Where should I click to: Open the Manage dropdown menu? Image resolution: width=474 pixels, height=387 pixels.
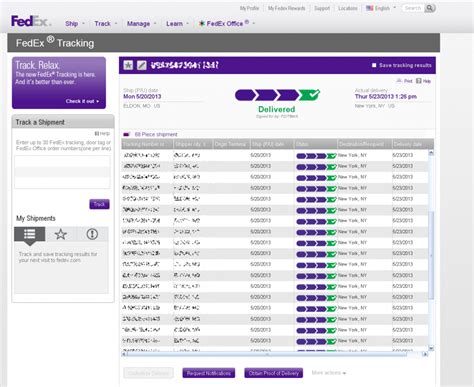pos(141,24)
